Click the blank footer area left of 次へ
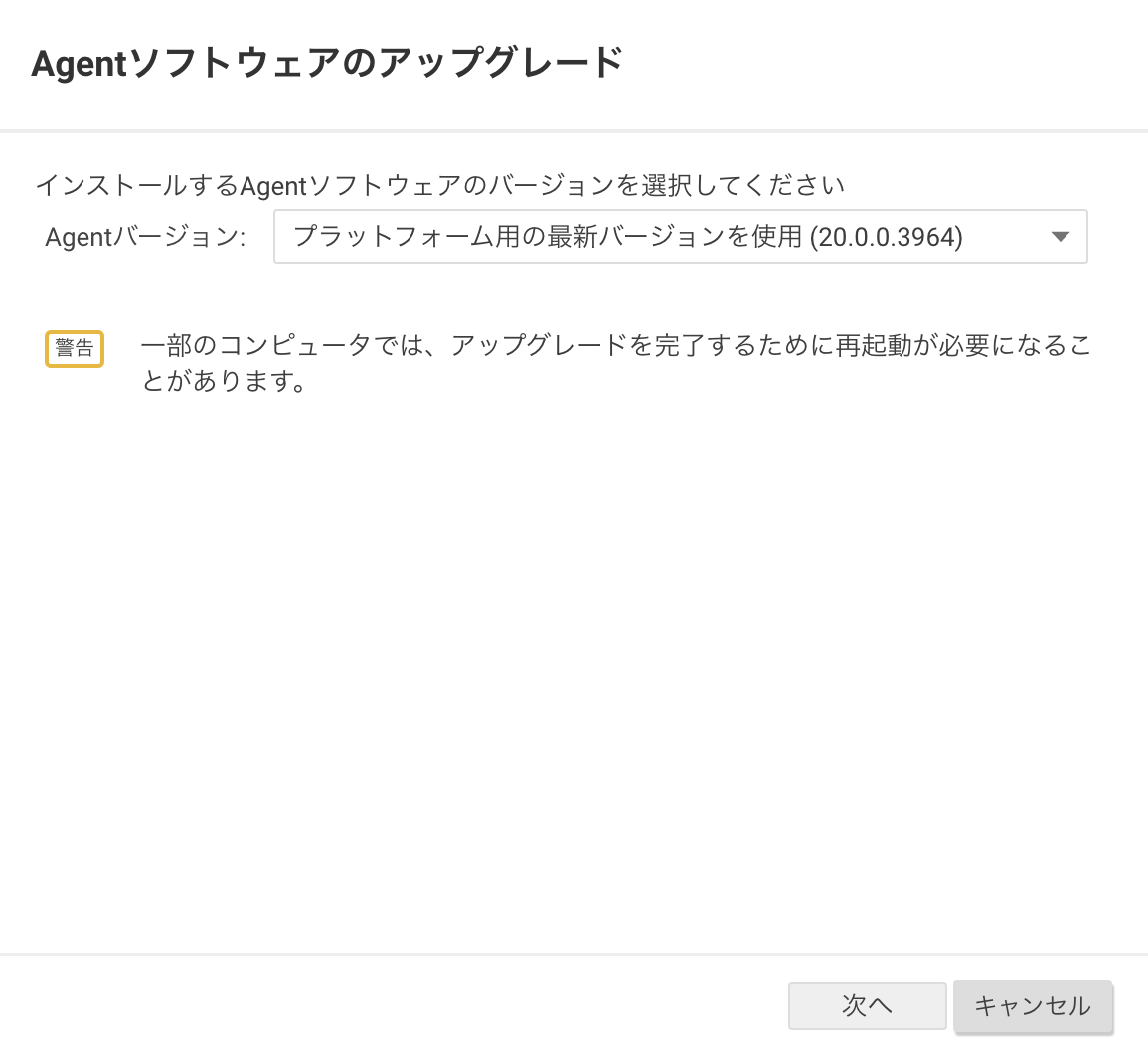 [398, 1005]
